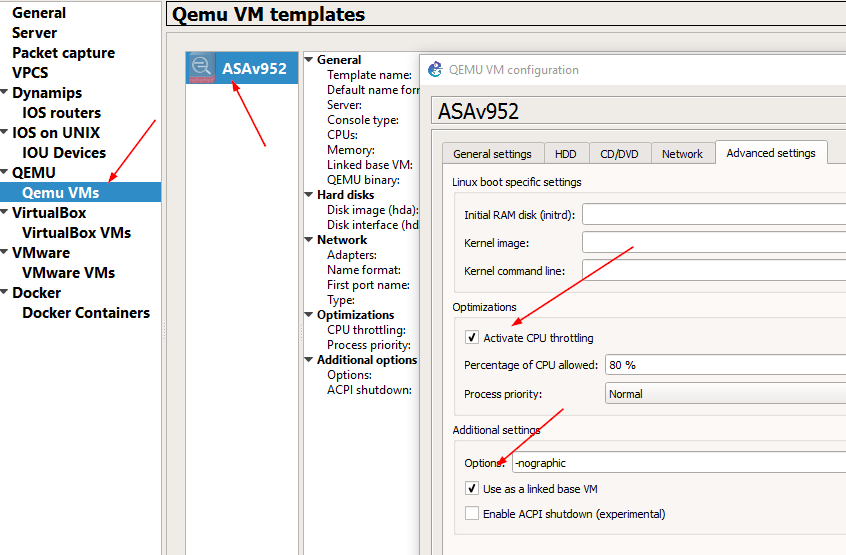Collapse the Dynamips section in sidebar
Screen dimensions: 846x555
tap(4, 92)
